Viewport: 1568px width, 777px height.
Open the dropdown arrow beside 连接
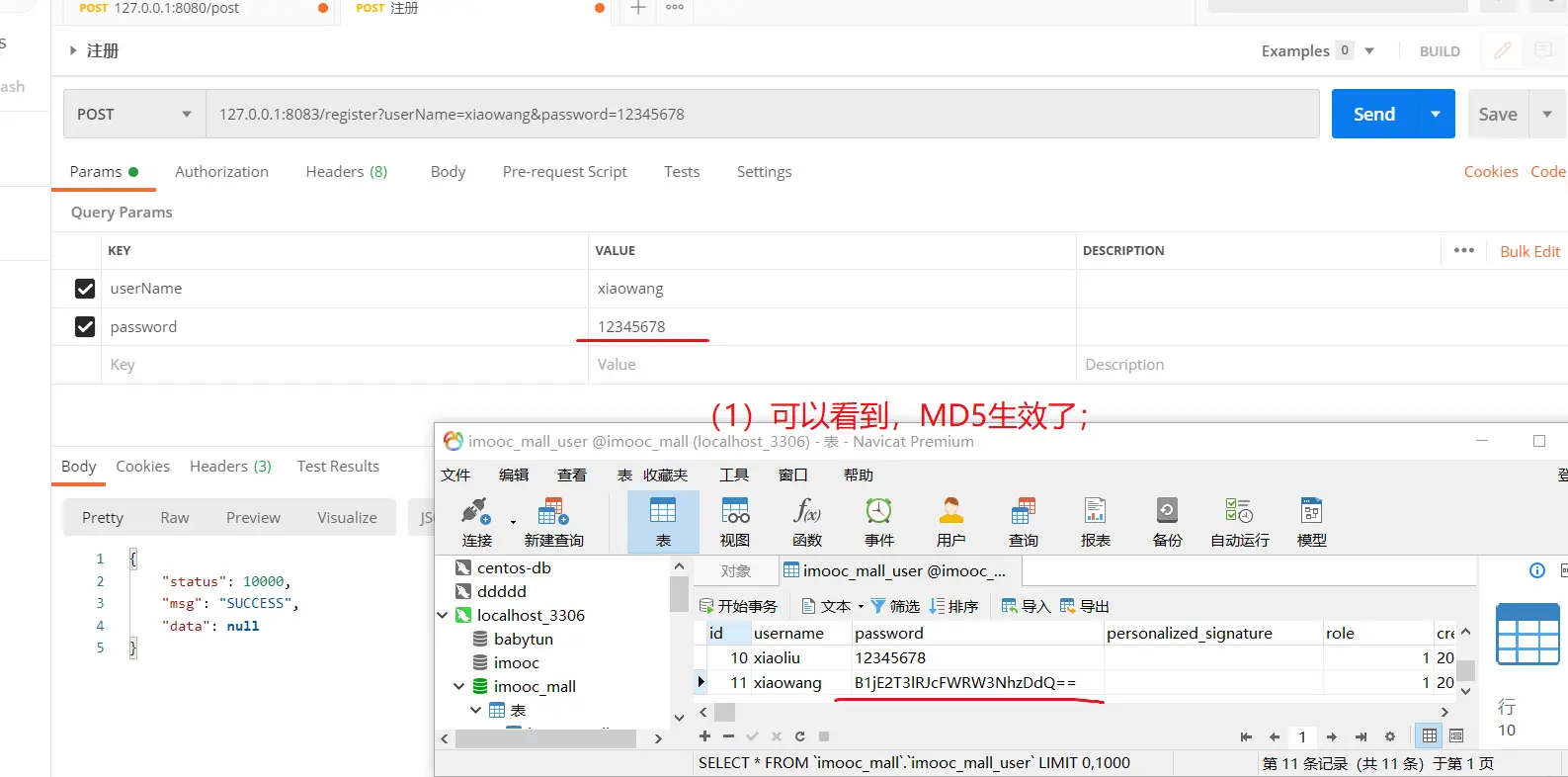[513, 521]
